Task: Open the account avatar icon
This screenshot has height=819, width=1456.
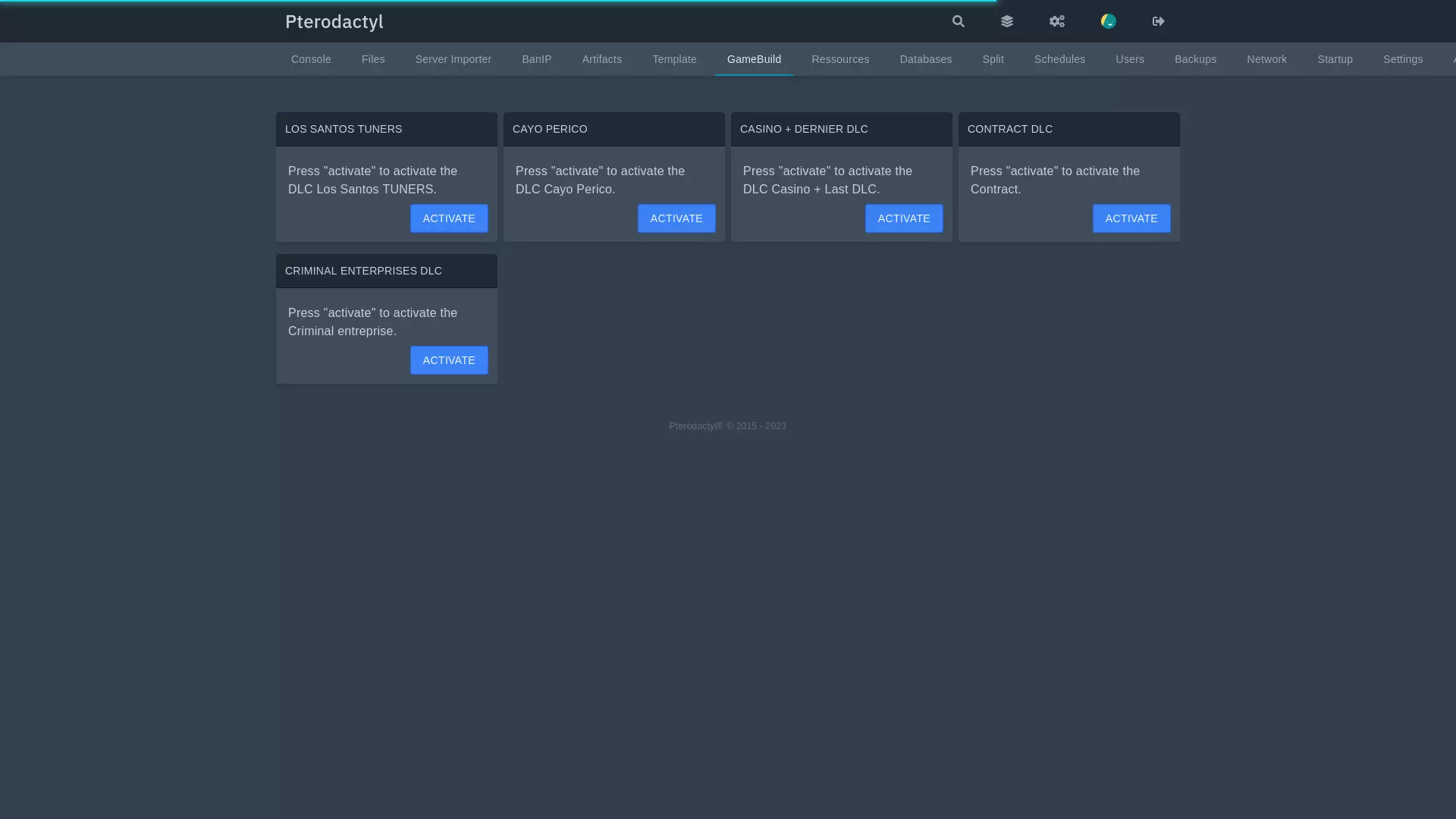Action: click(x=1109, y=21)
